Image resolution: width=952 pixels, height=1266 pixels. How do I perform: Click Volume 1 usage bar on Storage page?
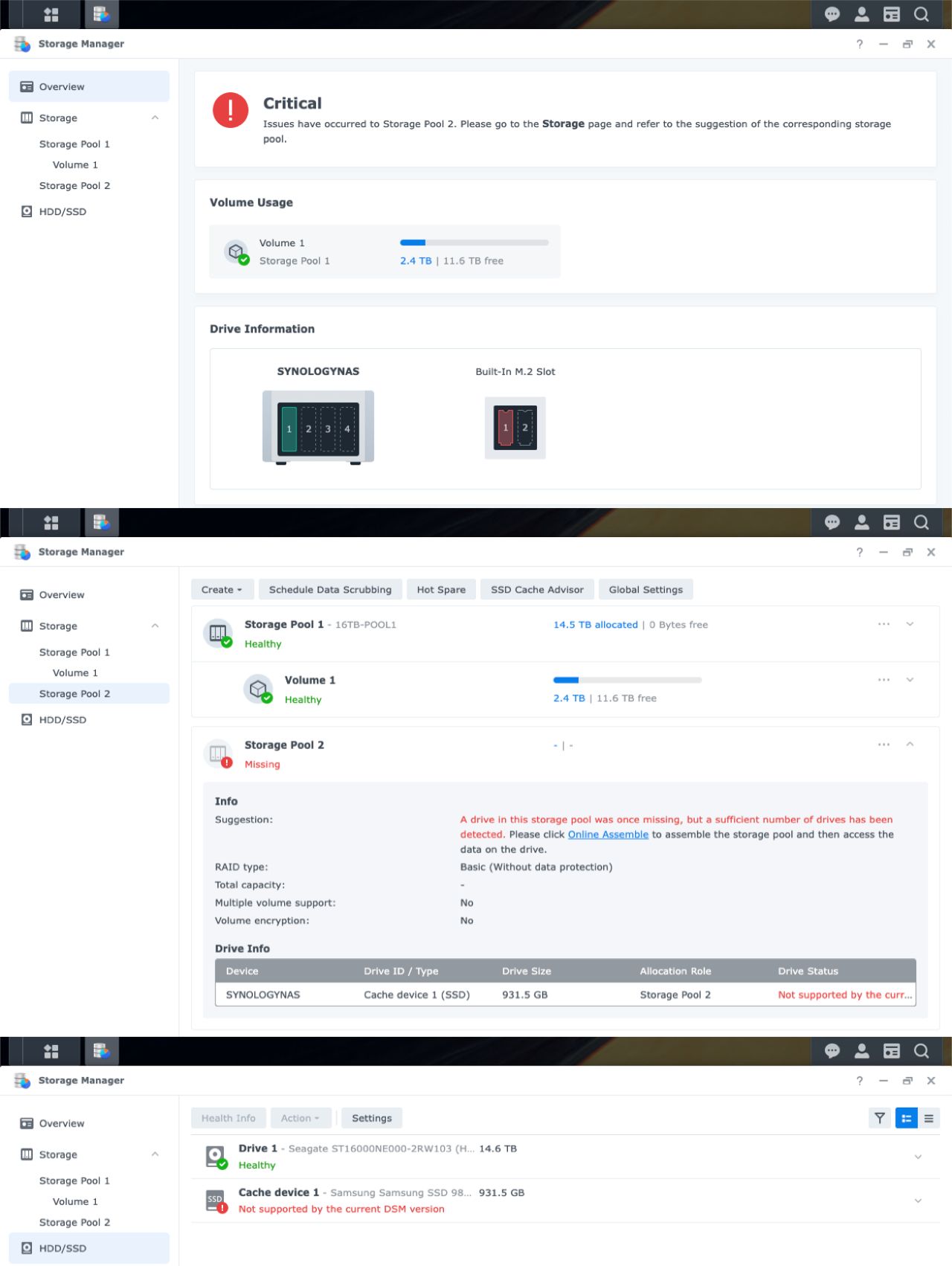point(628,680)
